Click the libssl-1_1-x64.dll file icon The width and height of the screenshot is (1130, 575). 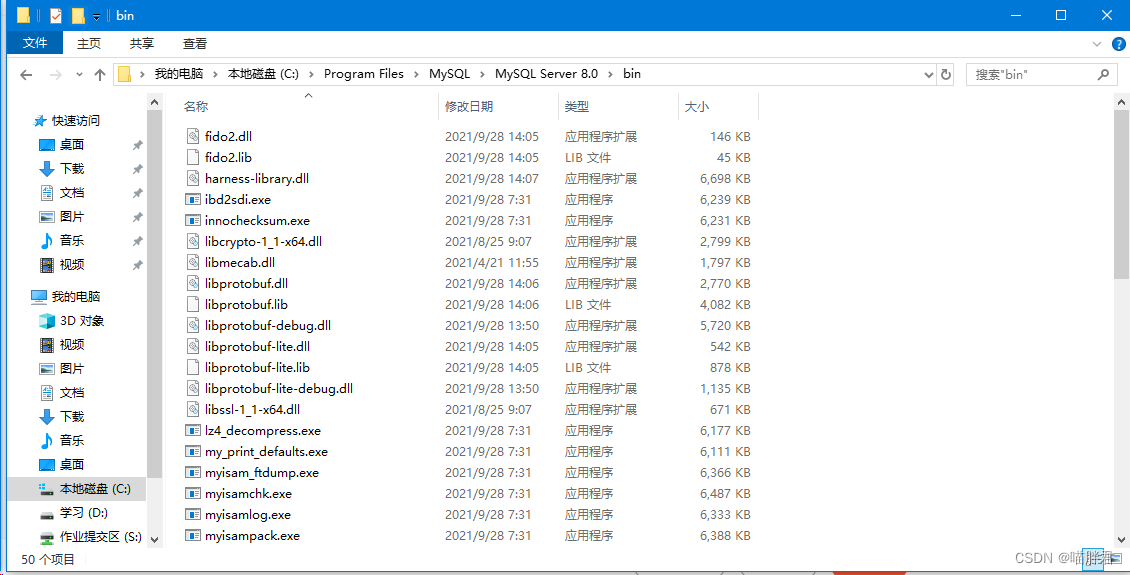(192, 410)
